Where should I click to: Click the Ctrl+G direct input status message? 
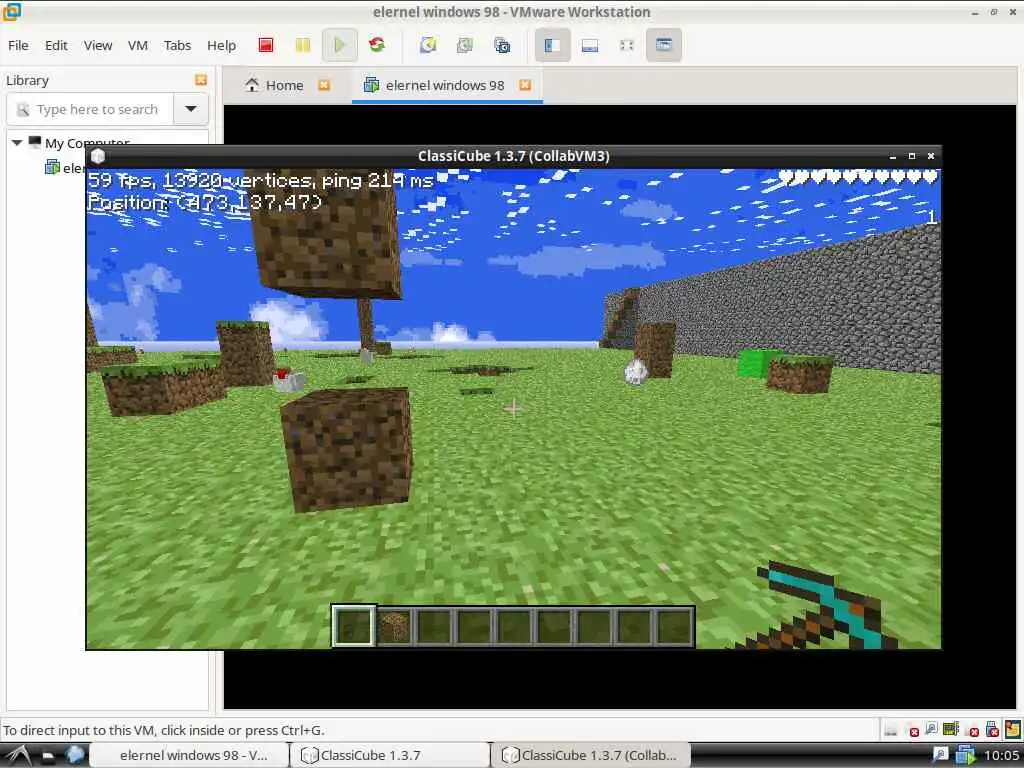click(164, 730)
